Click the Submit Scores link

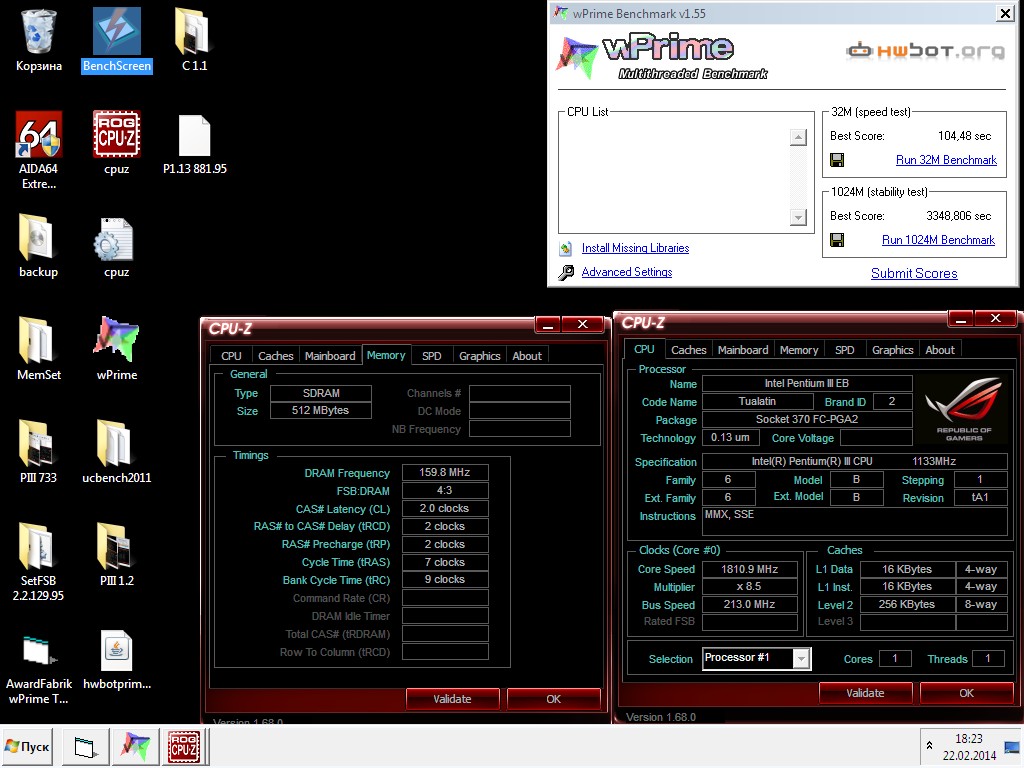[x=914, y=274]
